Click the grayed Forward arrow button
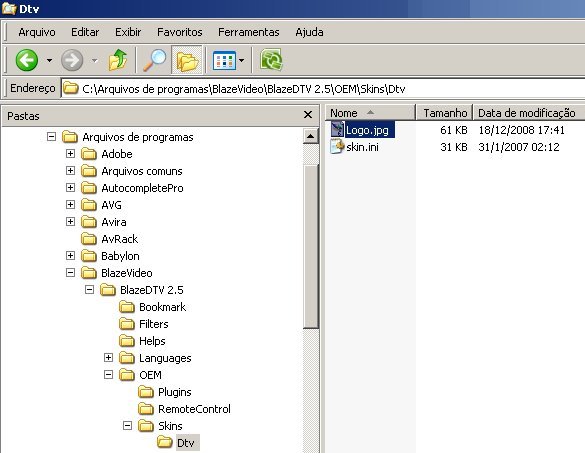This screenshot has height=453, width=585. 72,60
